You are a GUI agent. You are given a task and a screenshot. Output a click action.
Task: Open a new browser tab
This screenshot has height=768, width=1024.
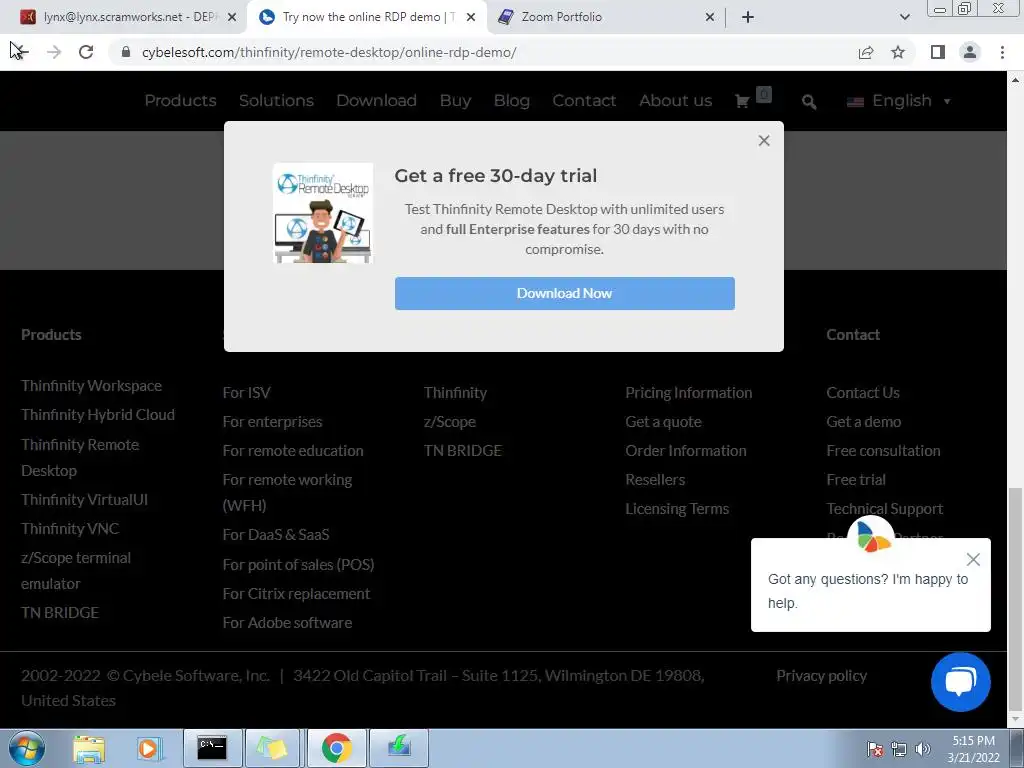748,17
